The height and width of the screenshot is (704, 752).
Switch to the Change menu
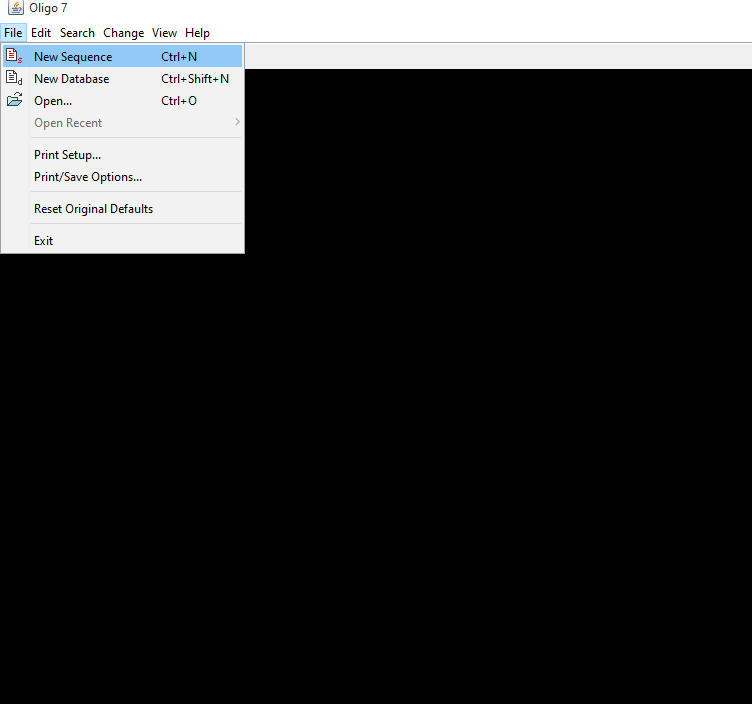(x=123, y=33)
